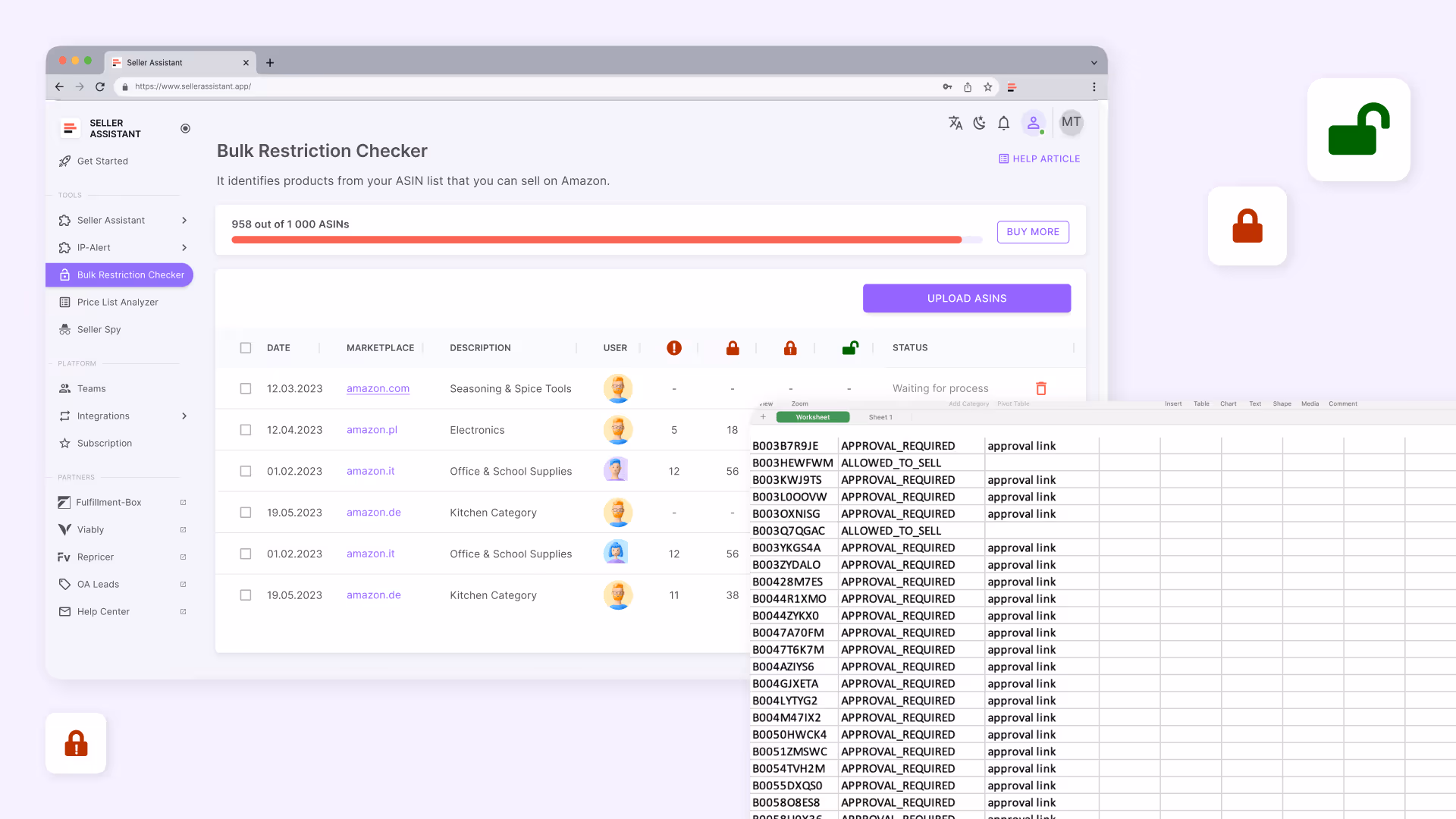This screenshot has height=819, width=1456.
Task: Open approval link for B003B7R9JE
Action: 1021,446
